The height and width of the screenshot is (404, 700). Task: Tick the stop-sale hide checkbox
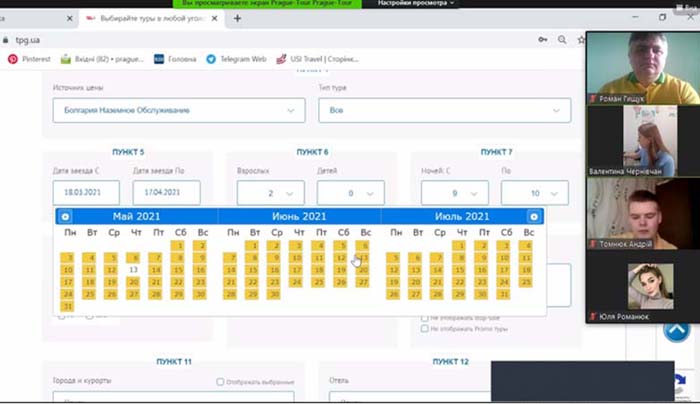[x=425, y=318]
